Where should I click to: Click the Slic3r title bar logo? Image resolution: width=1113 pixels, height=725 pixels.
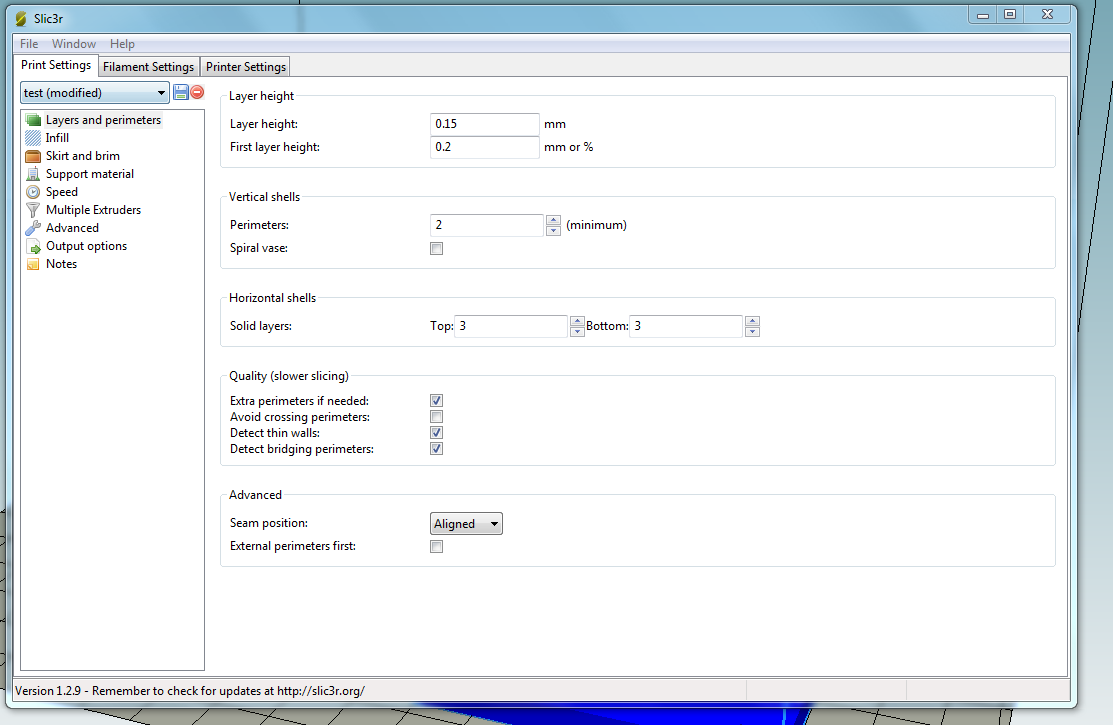click(21, 18)
